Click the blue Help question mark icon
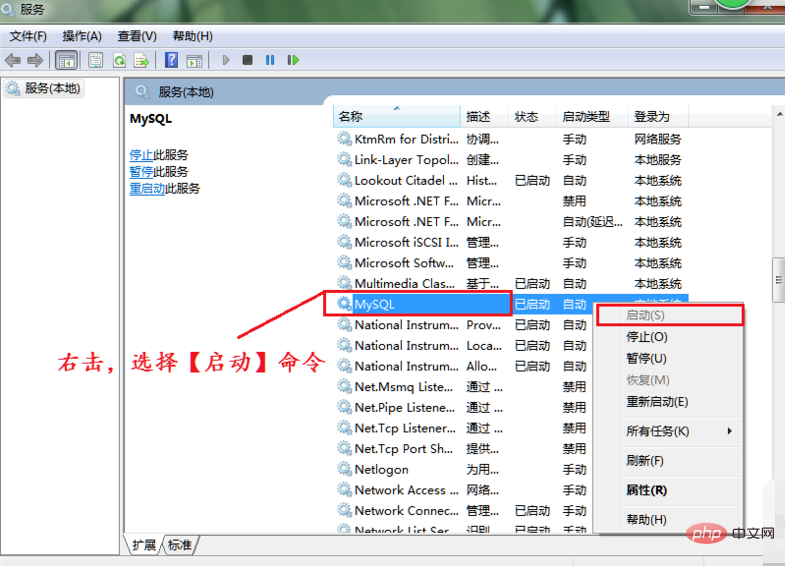 [171, 61]
